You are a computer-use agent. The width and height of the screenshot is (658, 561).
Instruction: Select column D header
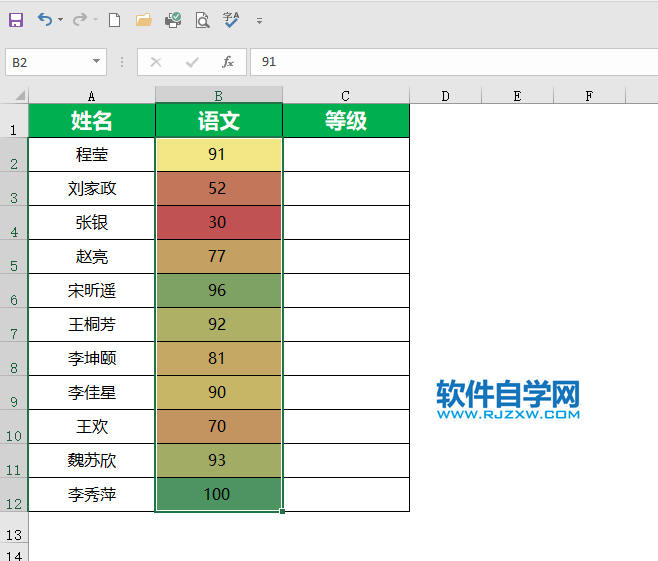click(x=445, y=95)
